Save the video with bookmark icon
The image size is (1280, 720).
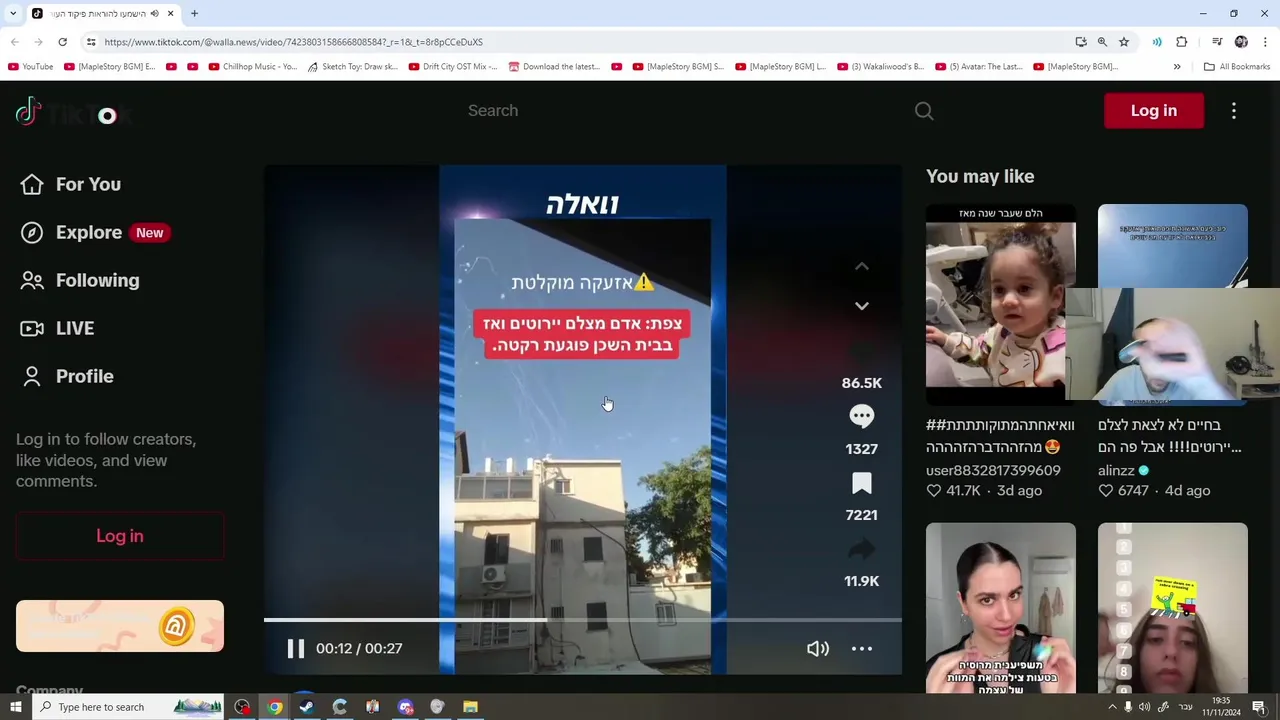pos(861,483)
